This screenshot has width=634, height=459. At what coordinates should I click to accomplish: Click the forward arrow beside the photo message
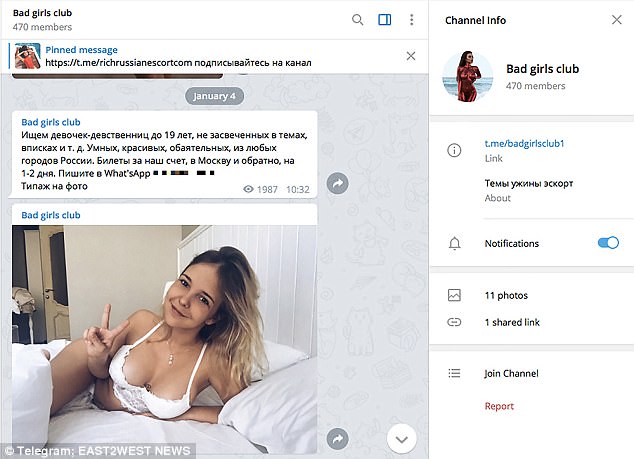coord(338,439)
